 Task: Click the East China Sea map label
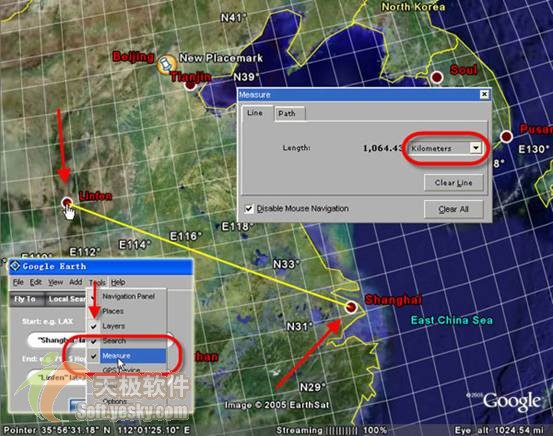452,320
